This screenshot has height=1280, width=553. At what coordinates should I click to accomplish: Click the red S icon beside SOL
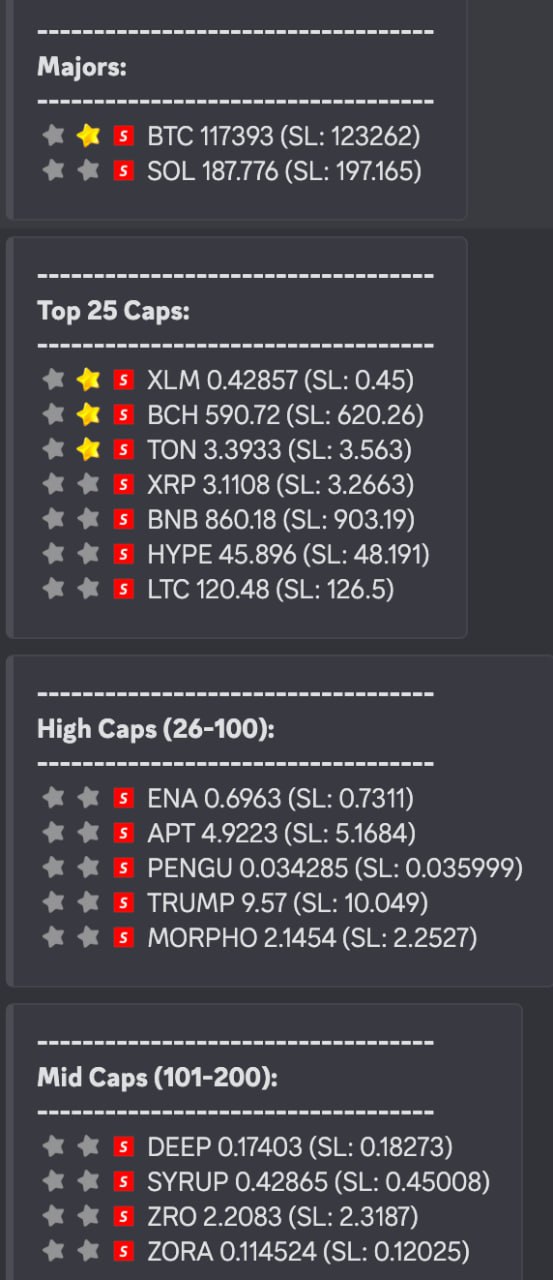click(123, 171)
